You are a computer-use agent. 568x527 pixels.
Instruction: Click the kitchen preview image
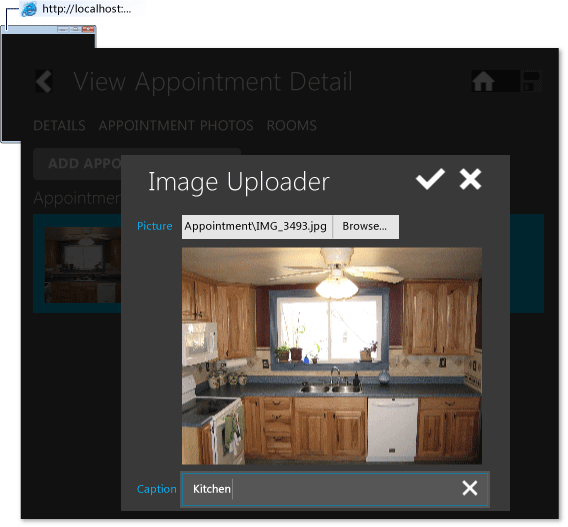[x=331, y=356]
